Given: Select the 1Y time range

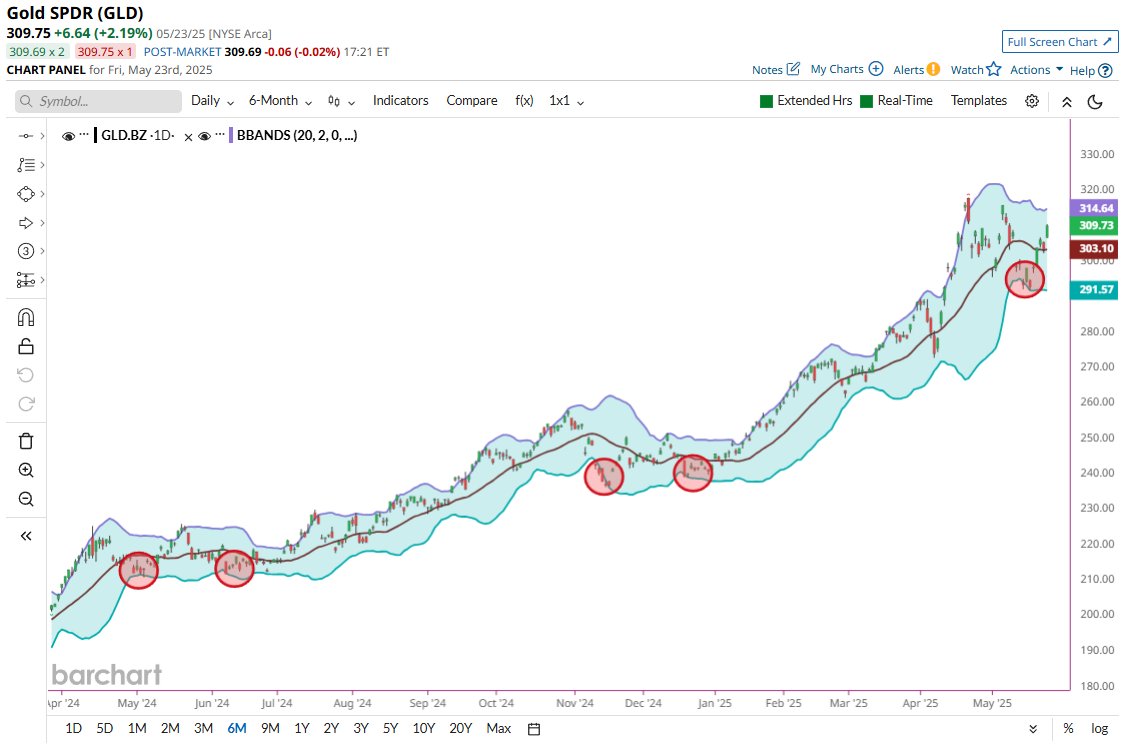Looking at the screenshot, I should pos(302,729).
